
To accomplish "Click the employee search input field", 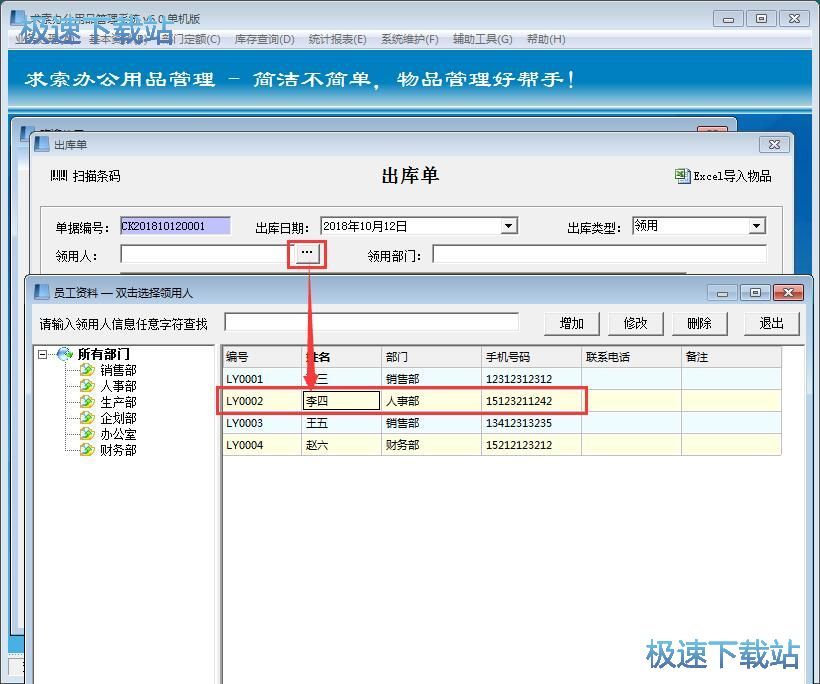I will [x=371, y=322].
